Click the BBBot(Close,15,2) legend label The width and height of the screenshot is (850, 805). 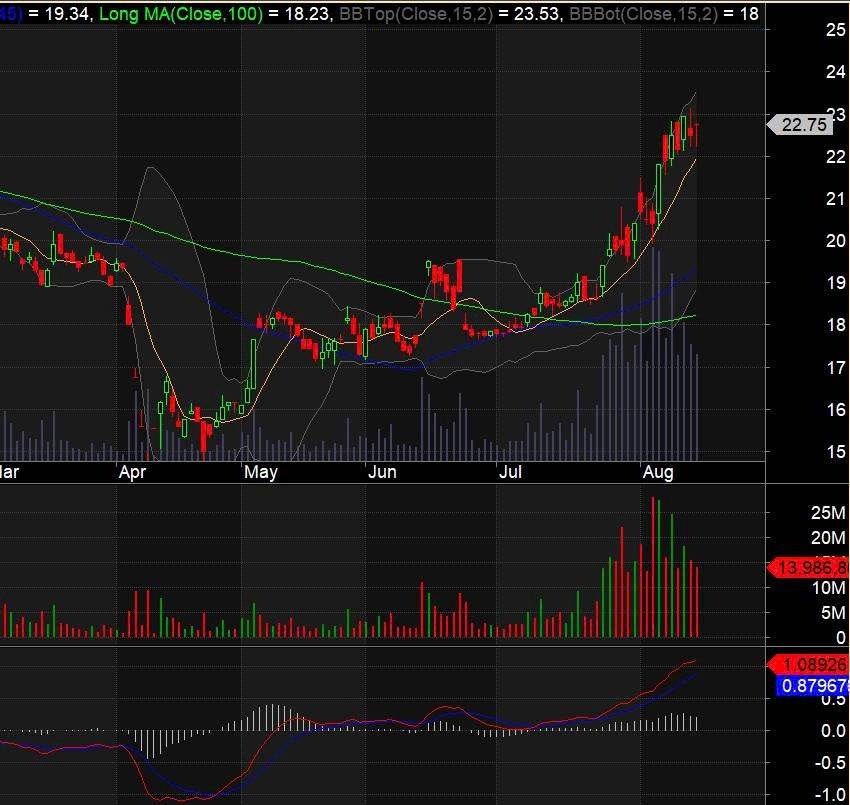pos(643,14)
